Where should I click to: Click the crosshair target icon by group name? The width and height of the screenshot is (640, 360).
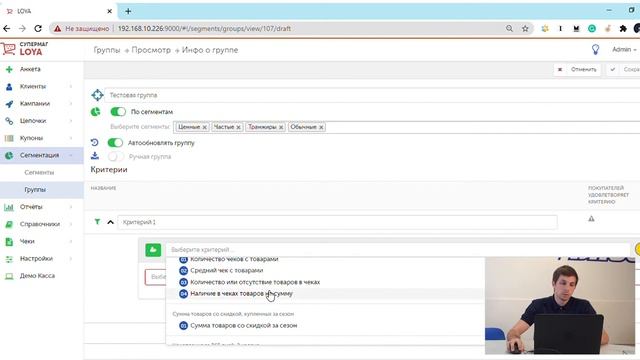coord(97,95)
